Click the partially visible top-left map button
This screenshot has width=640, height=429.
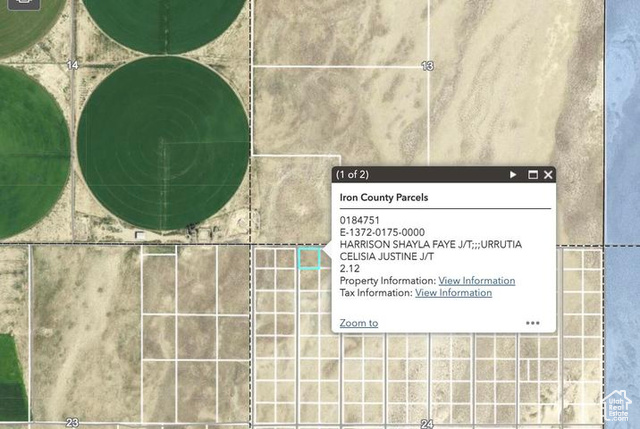coord(20,4)
